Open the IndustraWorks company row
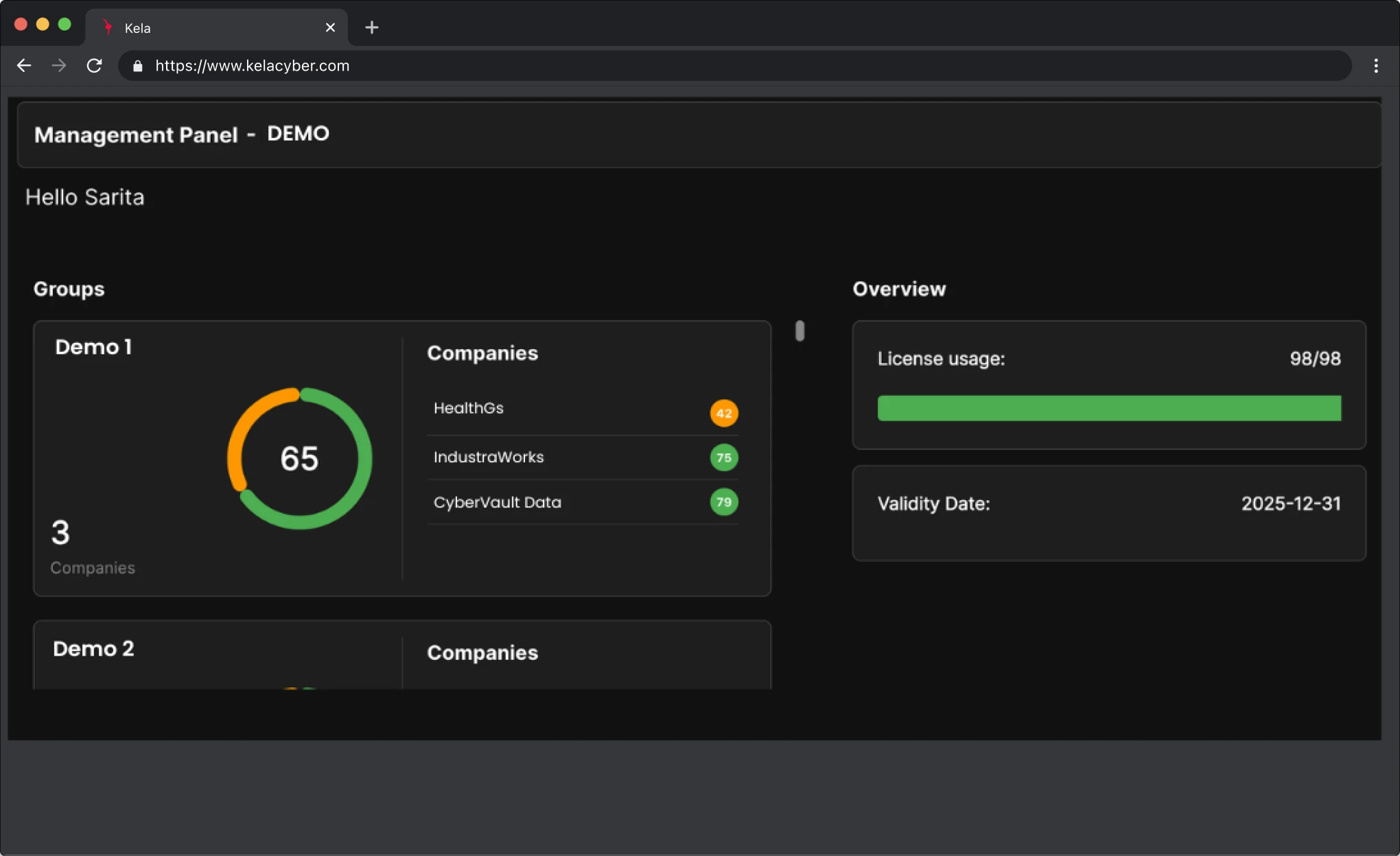The width and height of the screenshot is (1400, 856). pyautogui.click(x=583, y=457)
